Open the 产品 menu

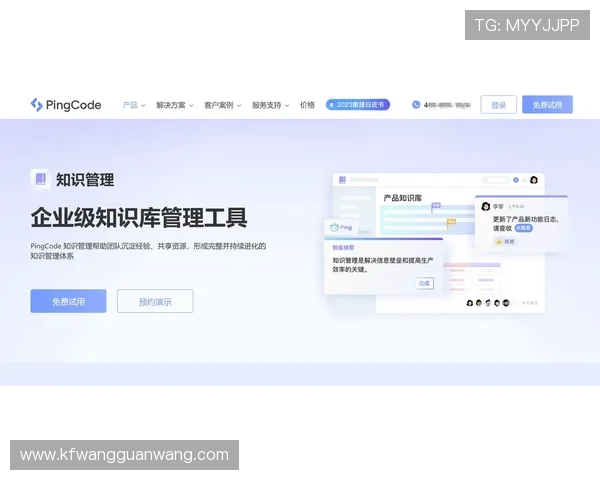[134, 105]
